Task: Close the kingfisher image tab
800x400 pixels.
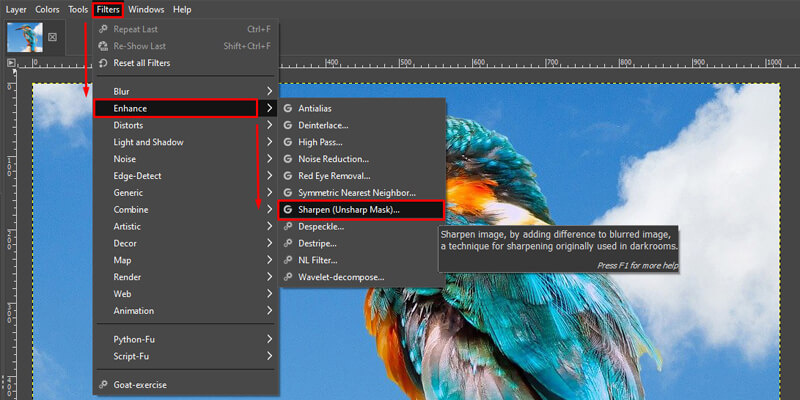Action: [x=53, y=37]
